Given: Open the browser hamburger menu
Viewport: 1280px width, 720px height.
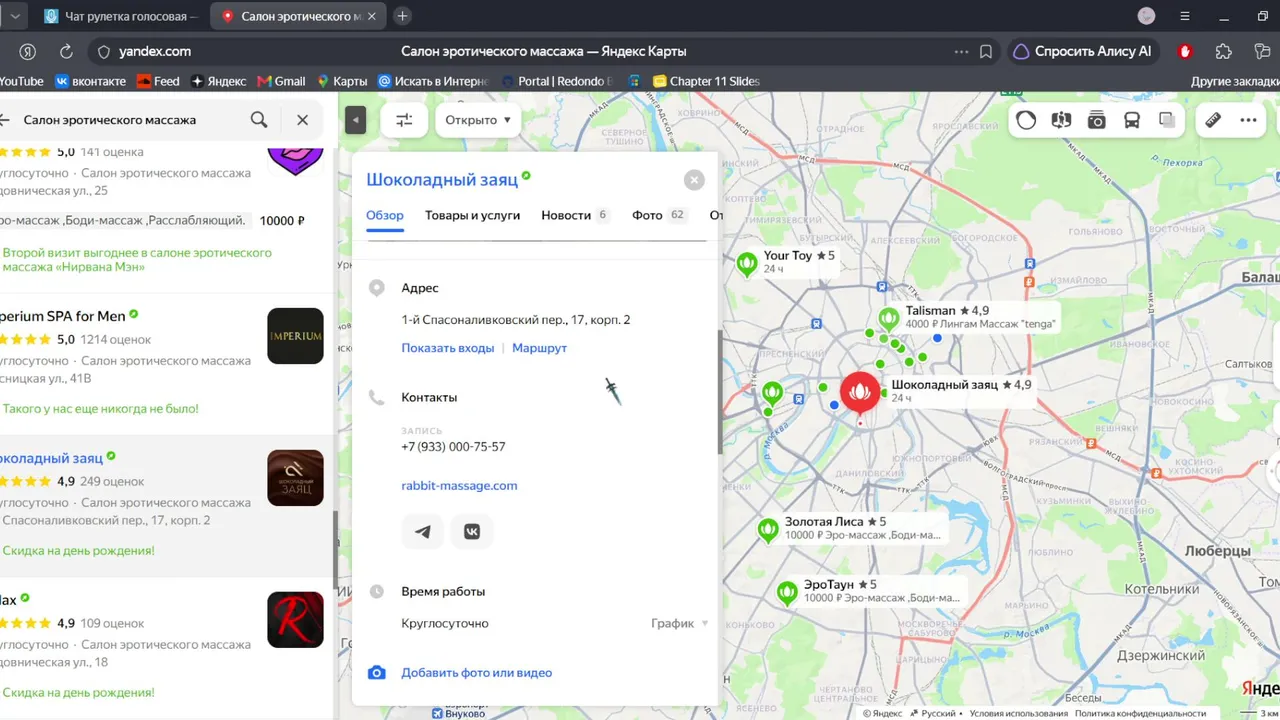Looking at the screenshot, I should 1185,16.
